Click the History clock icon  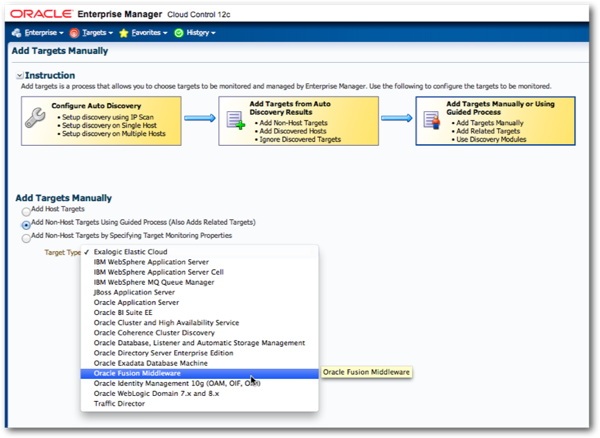point(179,33)
